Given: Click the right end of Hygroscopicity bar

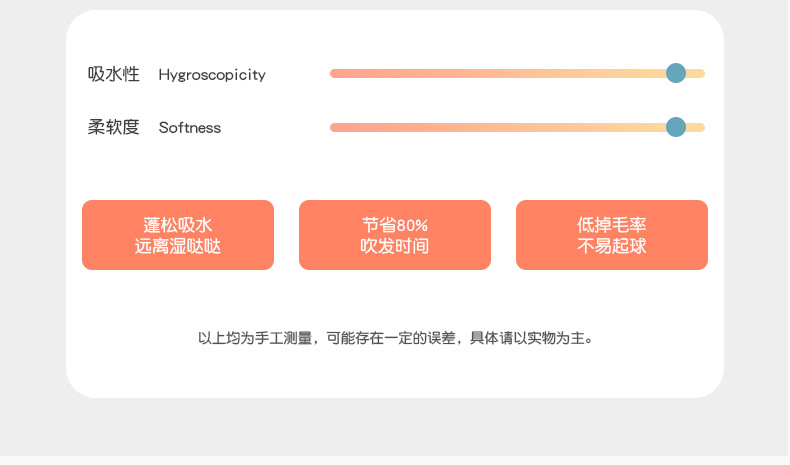Looking at the screenshot, I should pyautogui.click(x=701, y=74).
